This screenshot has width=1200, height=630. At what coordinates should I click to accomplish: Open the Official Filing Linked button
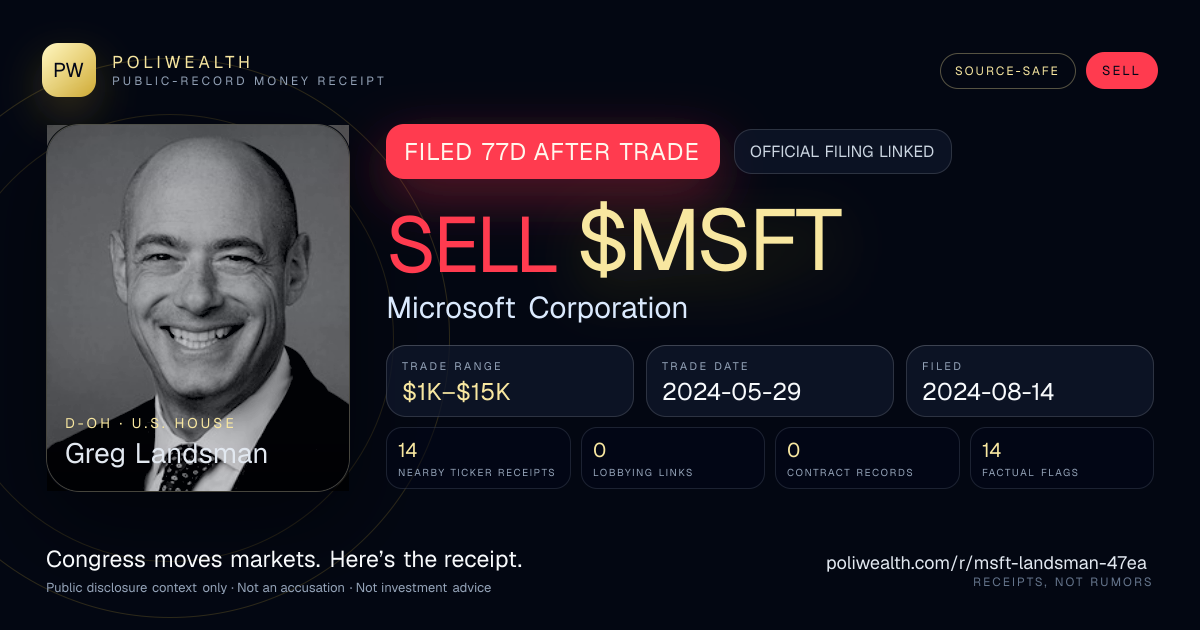842,152
